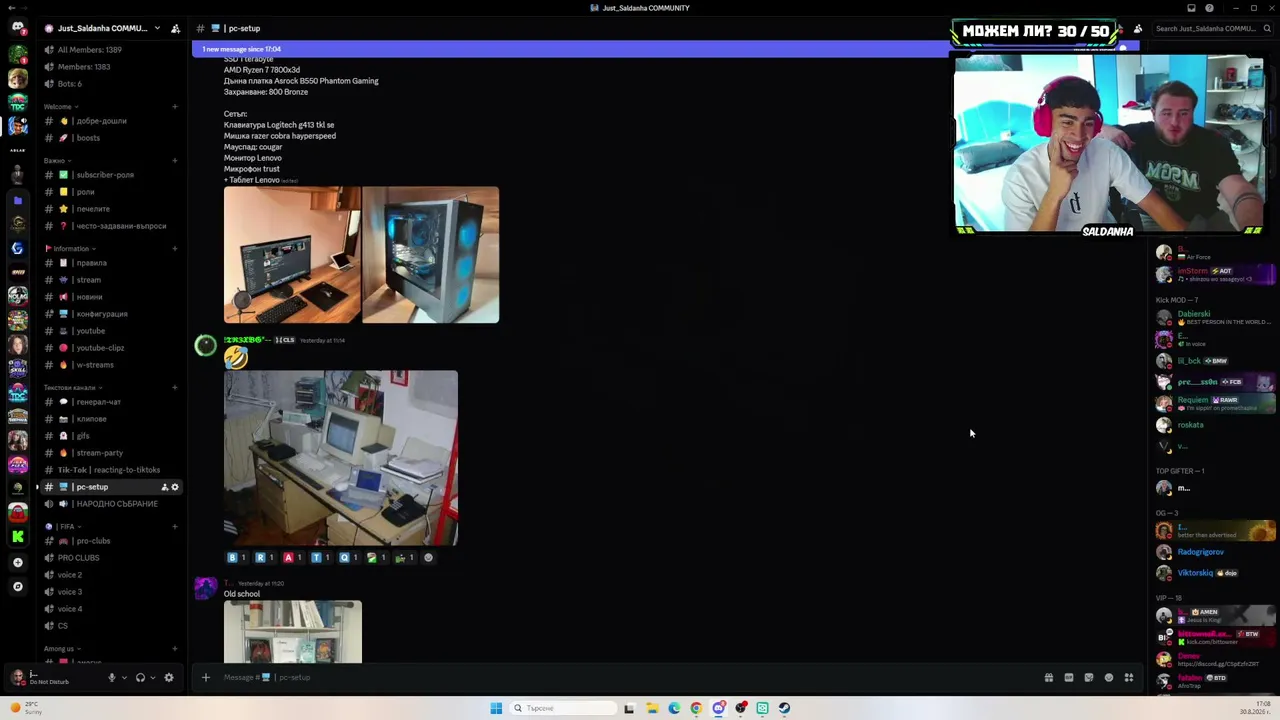1280x720 pixels.
Task: Toggle the first R reaction on the photo
Action: coord(265,558)
